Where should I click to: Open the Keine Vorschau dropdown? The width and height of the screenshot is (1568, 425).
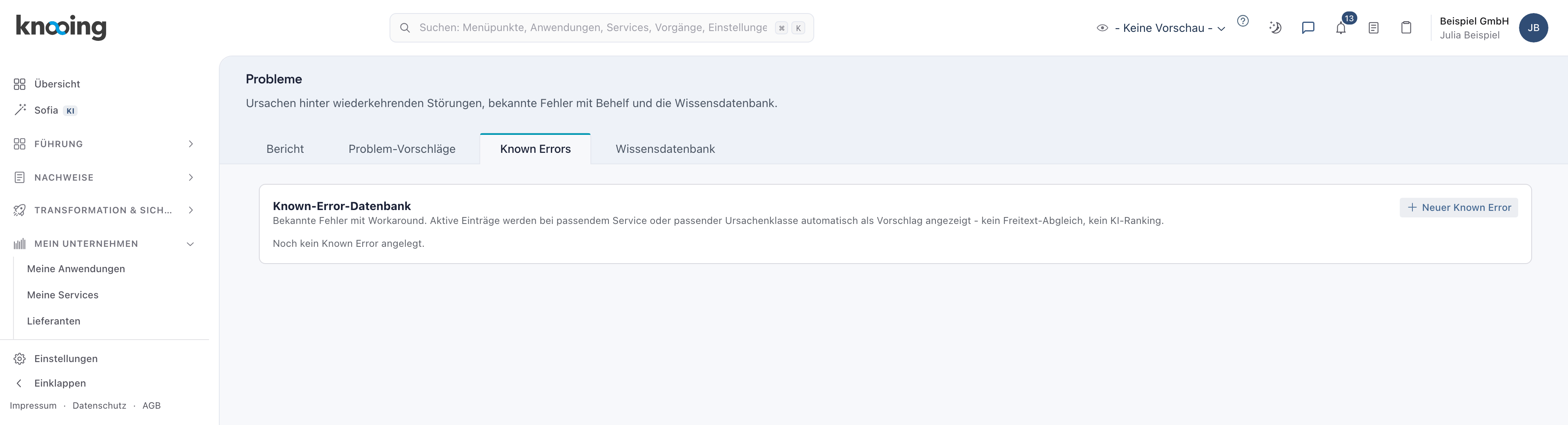pos(1169,28)
